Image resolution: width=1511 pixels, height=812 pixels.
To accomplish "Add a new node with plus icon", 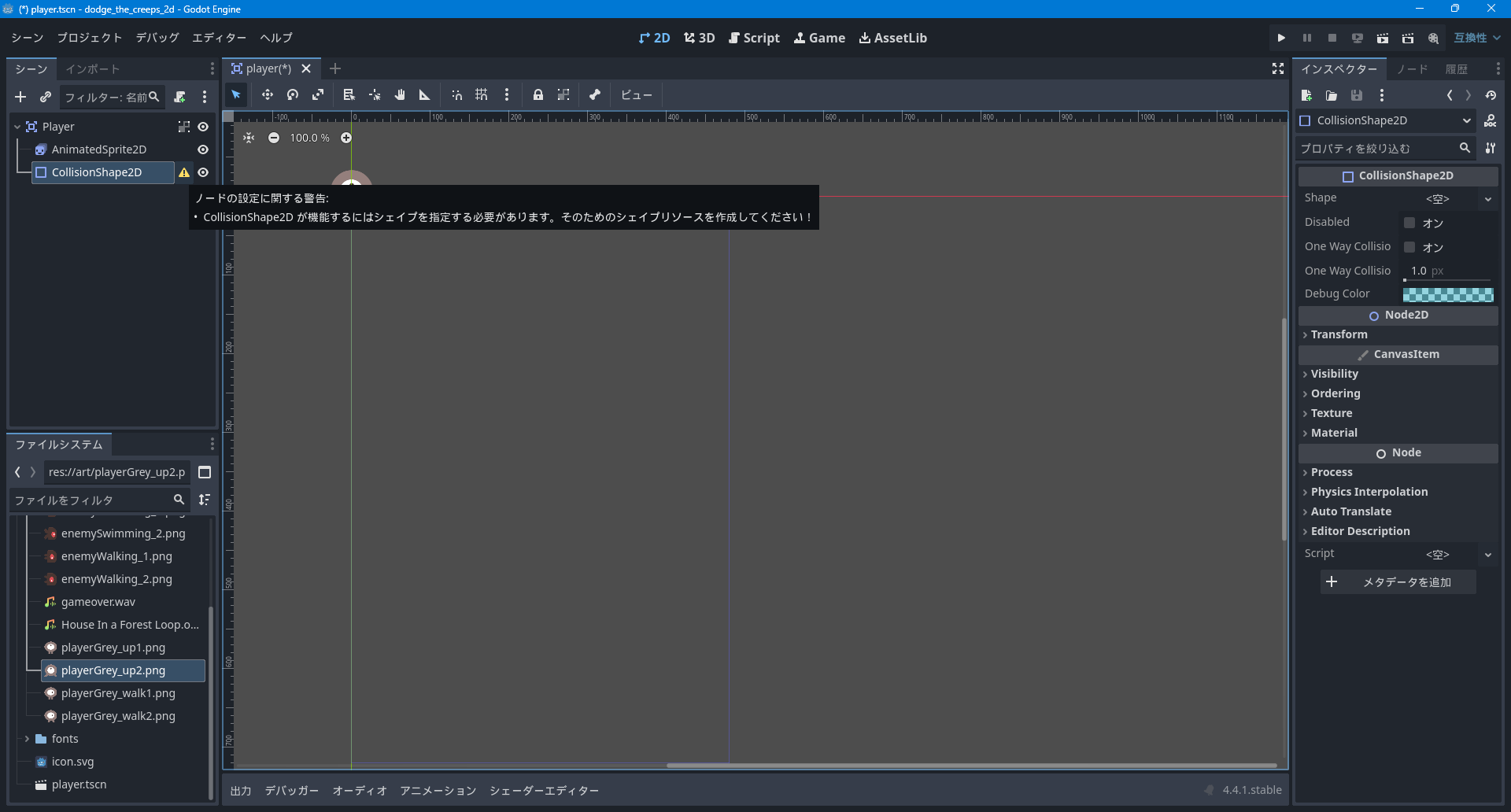I will coord(20,97).
